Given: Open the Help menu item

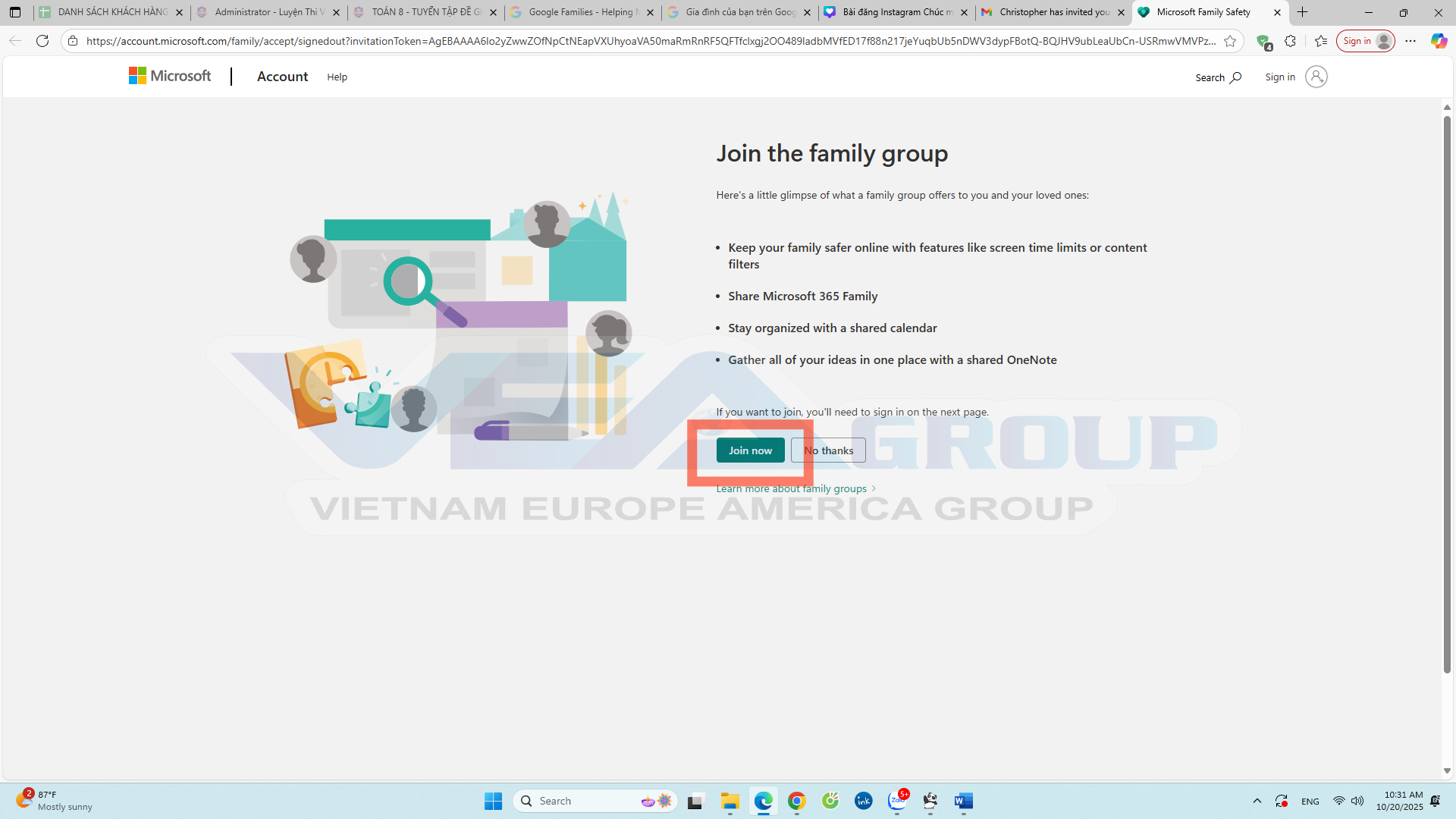Looking at the screenshot, I should coord(337,77).
